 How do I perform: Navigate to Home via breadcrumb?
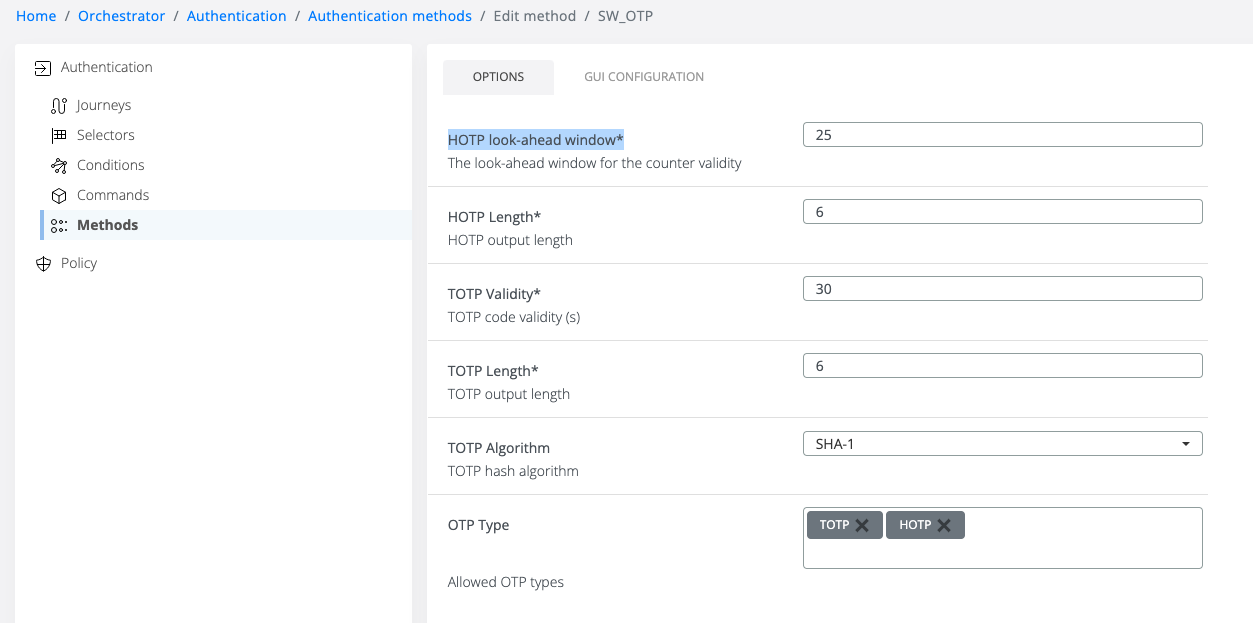point(36,15)
